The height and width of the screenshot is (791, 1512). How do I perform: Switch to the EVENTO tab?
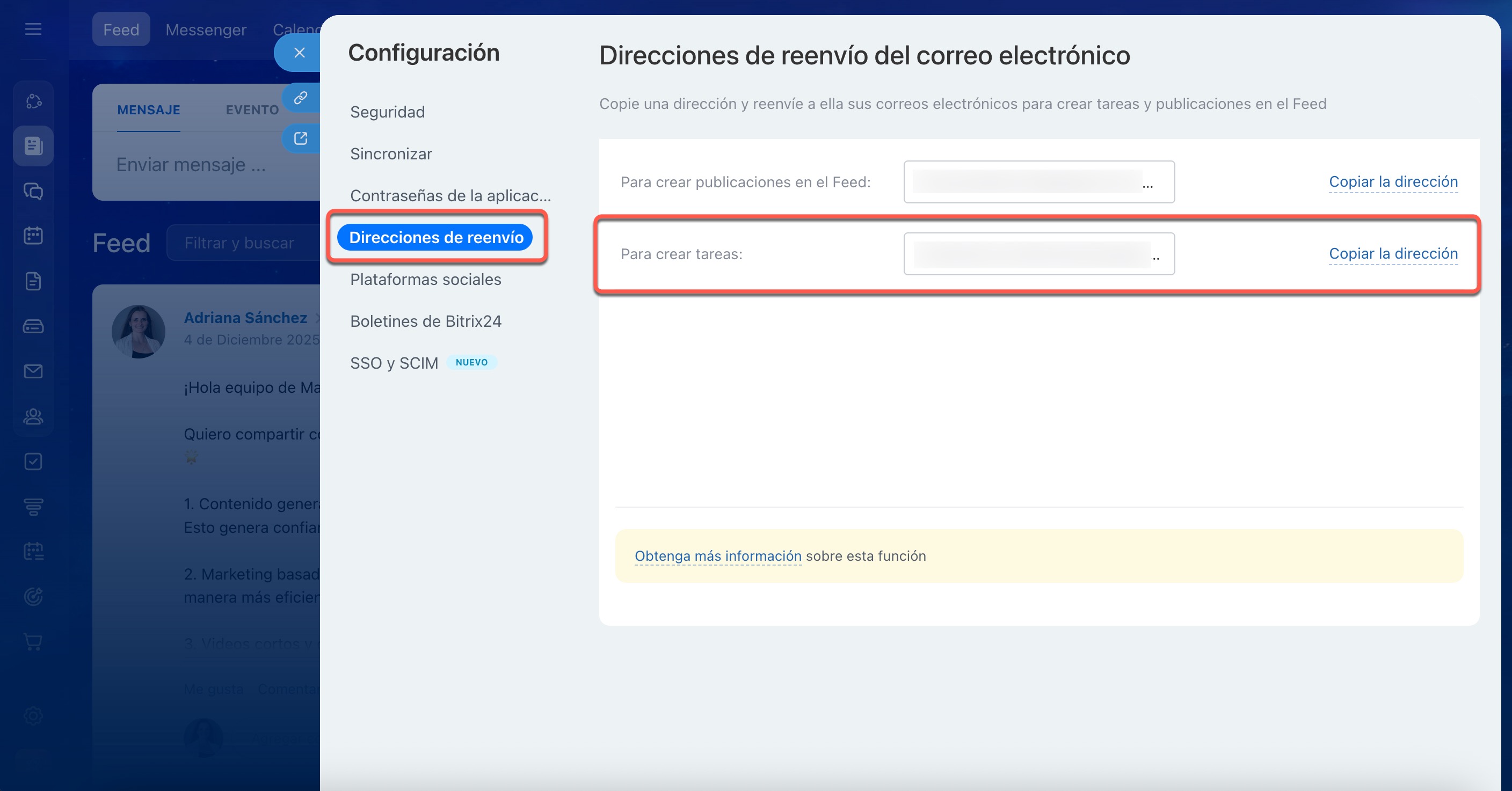252,109
